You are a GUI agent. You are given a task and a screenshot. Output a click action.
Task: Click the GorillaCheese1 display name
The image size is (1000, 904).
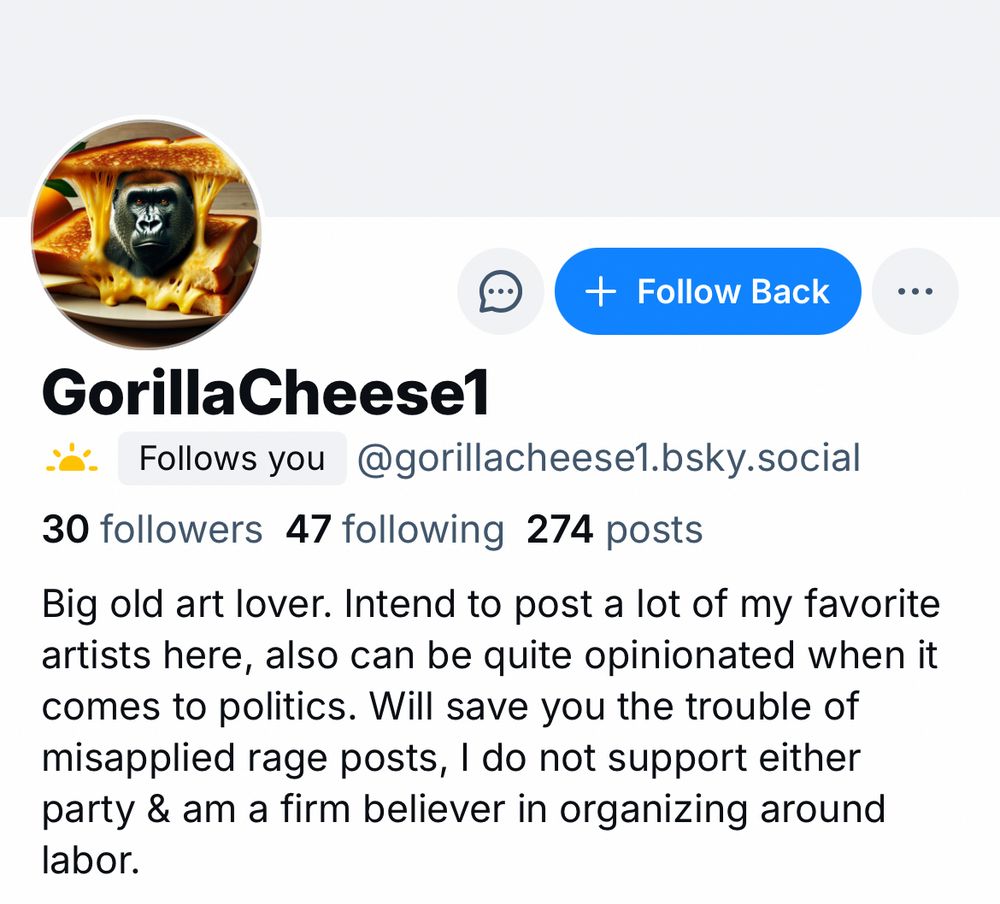(x=266, y=392)
